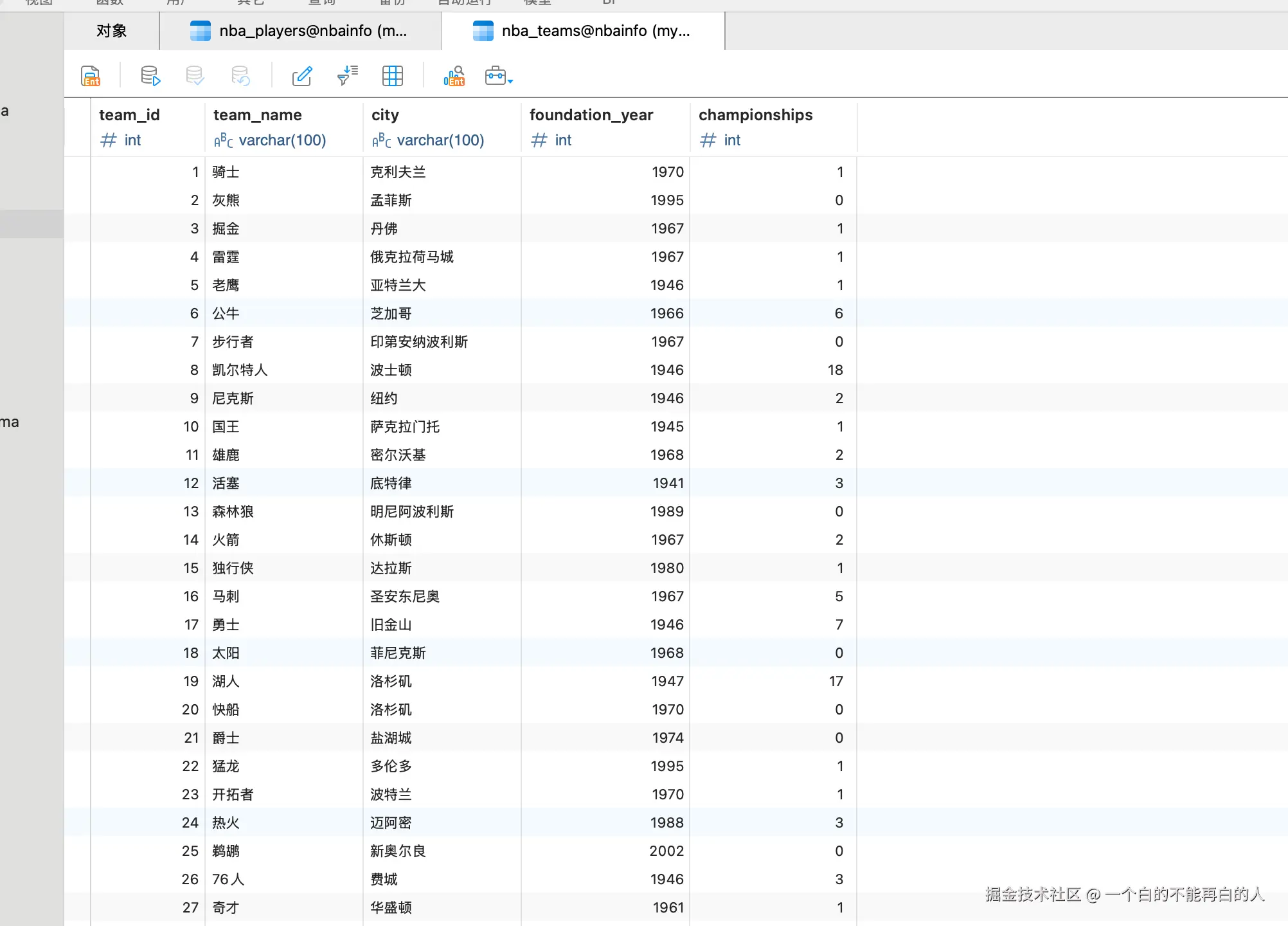1288x926 pixels.
Task: Click the rollback transaction icon
Action: [x=240, y=76]
